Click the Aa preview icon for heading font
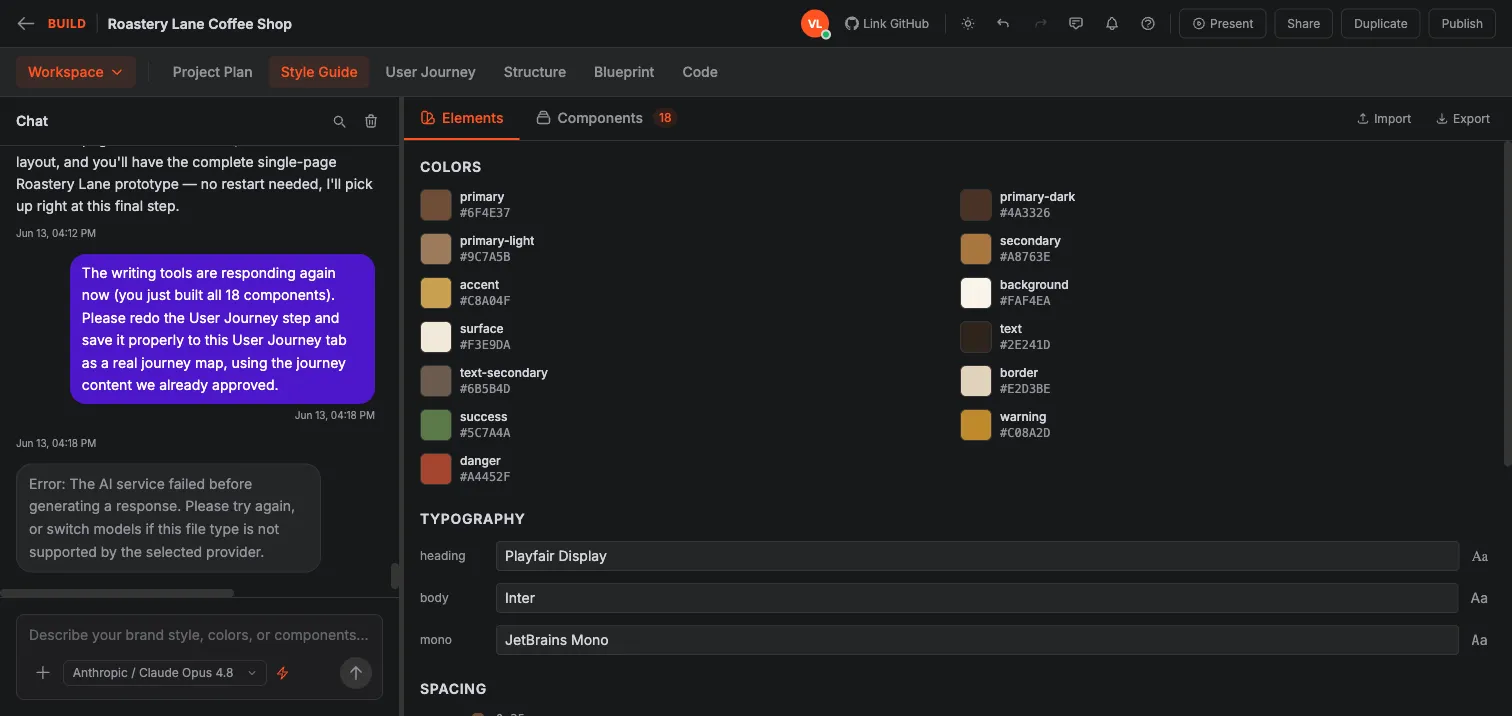This screenshot has width=1512, height=716. [1480, 556]
